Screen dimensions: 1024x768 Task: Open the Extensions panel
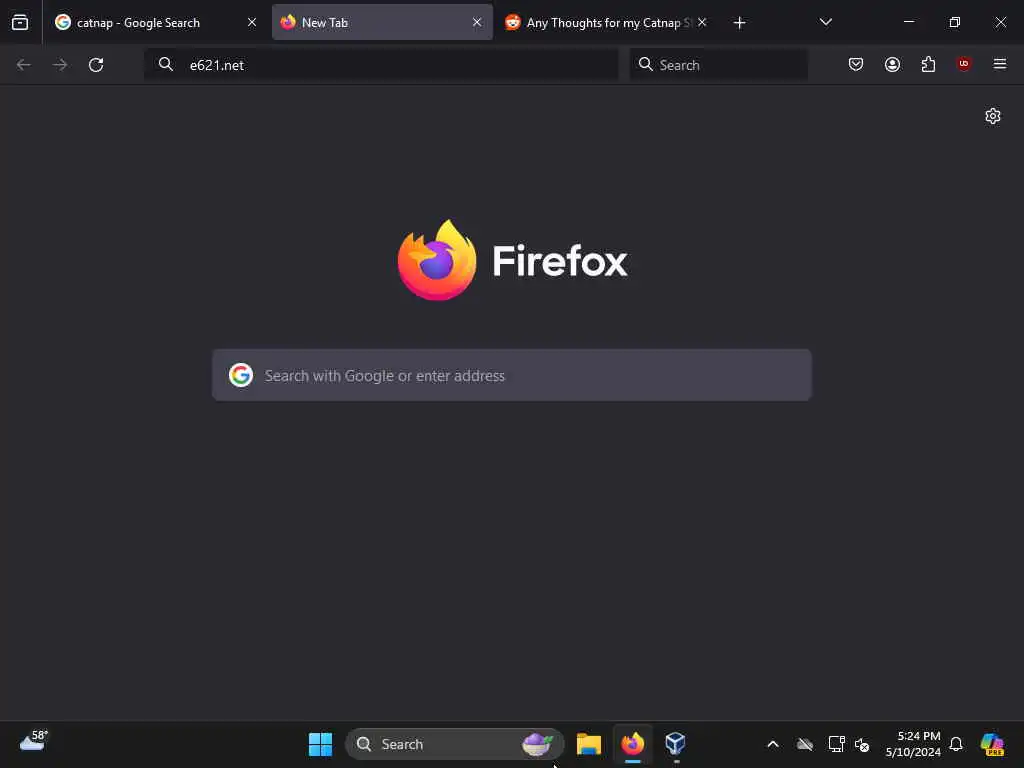tap(928, 64)
